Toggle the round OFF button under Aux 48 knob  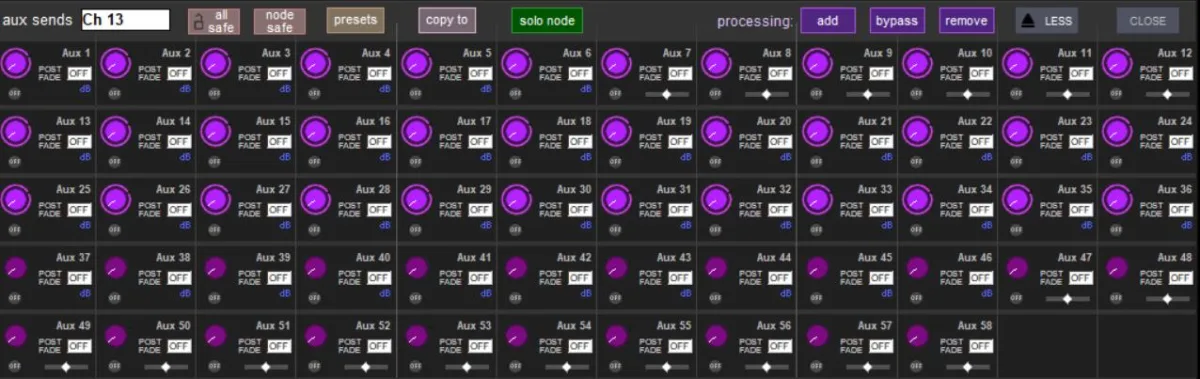click(x=1116, y=298)
